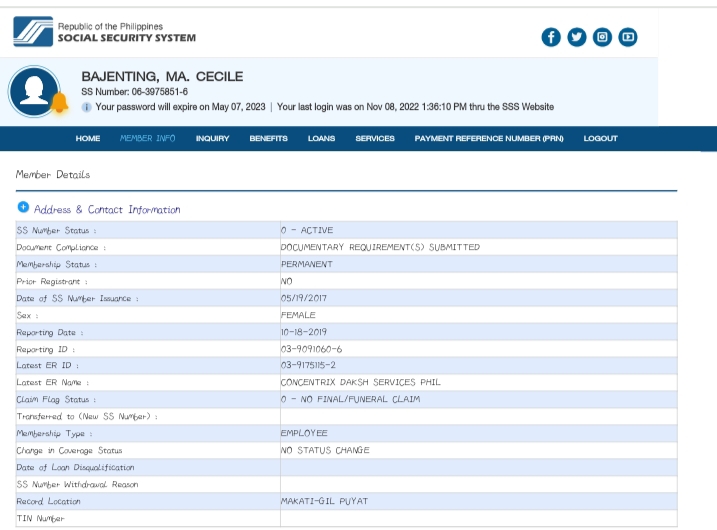This screenshot has height=530, width=717.
Task: Open the LOANS menu
Action: pyautogui.click(x=321, y=139)
